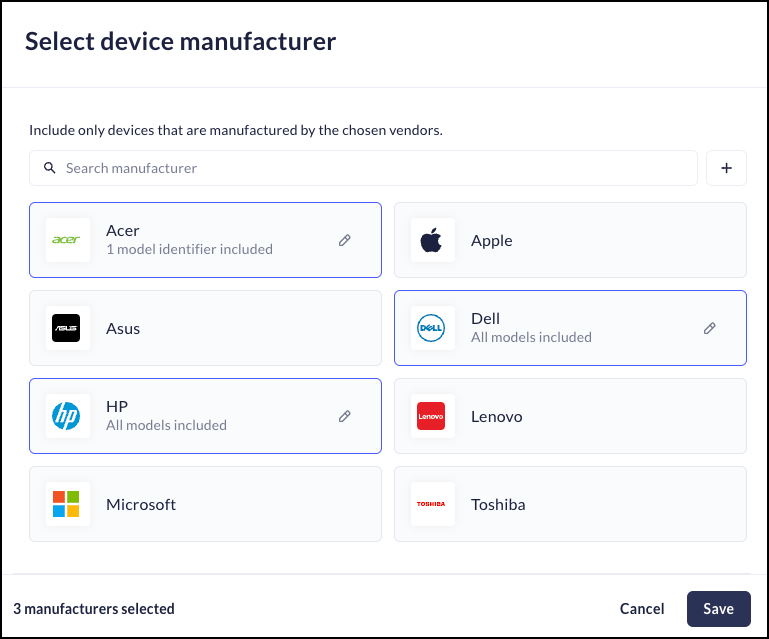Viewport: 769px width, 639px height.
Task: Click the Apple logo icon
Action: 431,240
